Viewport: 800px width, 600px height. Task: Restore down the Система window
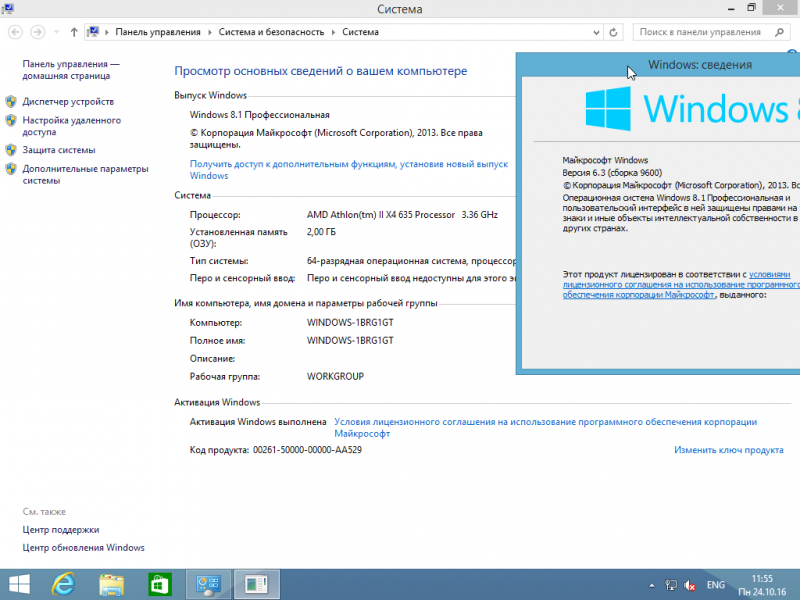(752, 8)
